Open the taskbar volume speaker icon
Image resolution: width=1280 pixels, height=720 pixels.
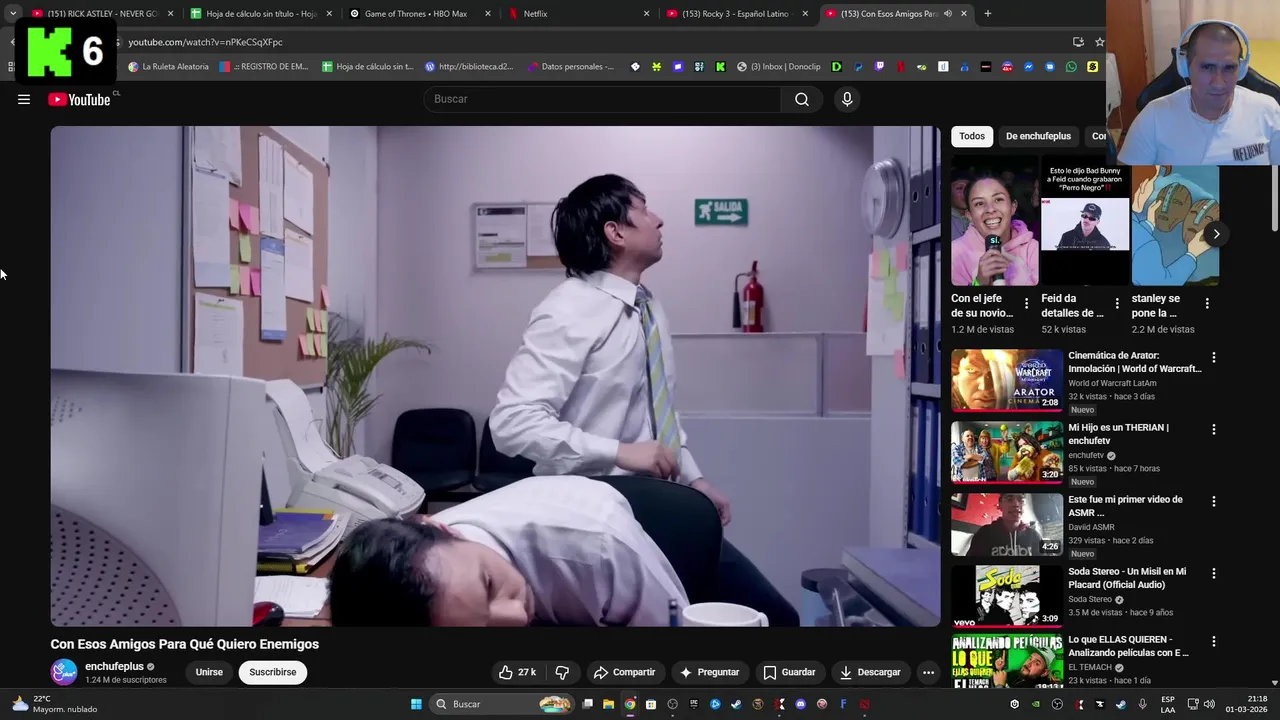coord(1208,704)
